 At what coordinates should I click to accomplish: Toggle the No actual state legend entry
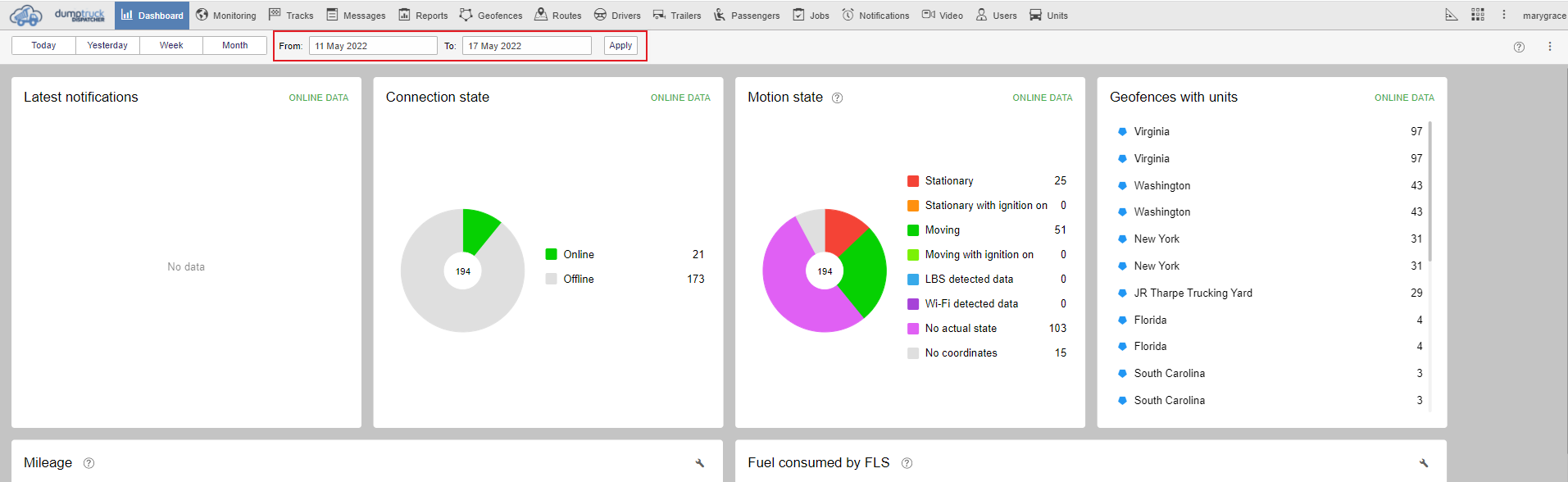[960, 329]
